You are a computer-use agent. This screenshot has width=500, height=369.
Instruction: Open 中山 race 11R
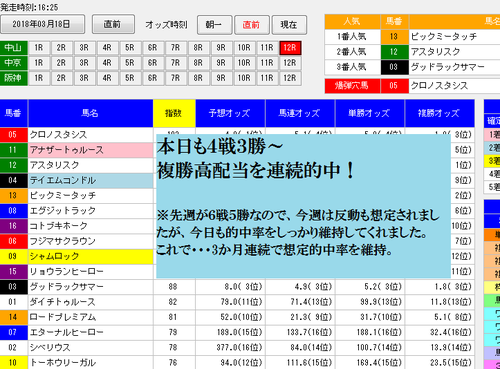click(267, 48)
